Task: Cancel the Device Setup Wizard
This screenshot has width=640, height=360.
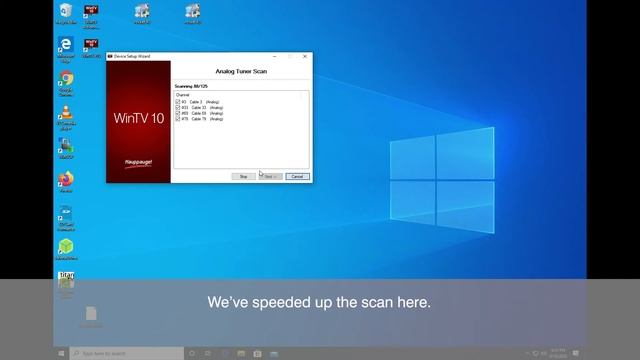Action: point(298,176)
